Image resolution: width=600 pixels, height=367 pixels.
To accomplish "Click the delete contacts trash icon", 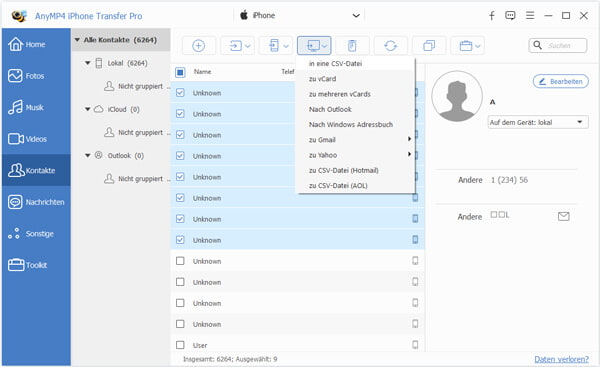I will point(352,46).
